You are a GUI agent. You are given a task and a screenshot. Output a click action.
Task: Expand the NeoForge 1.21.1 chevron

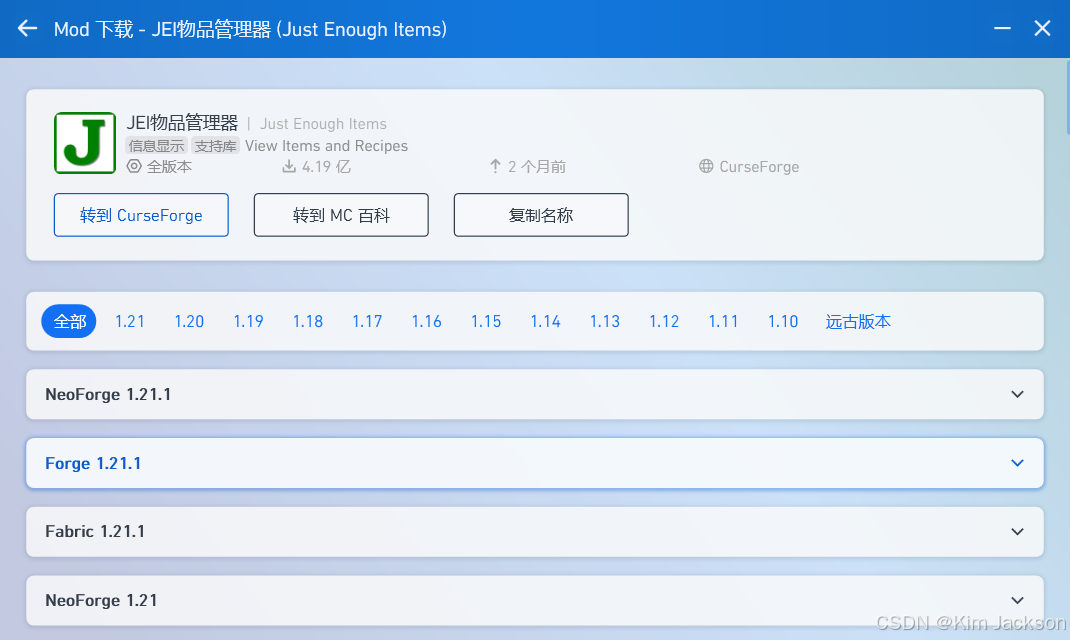pos(1017,394)
